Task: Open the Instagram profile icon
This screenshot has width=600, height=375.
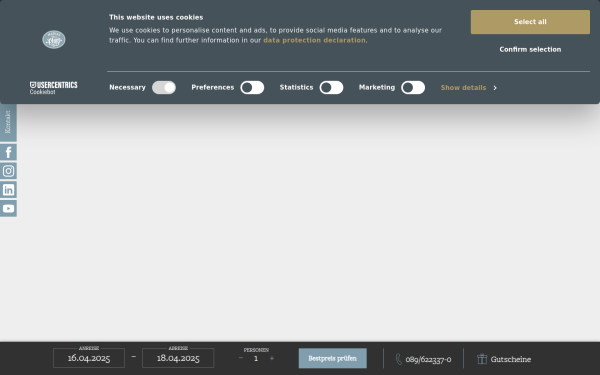Action: point(8,171)
